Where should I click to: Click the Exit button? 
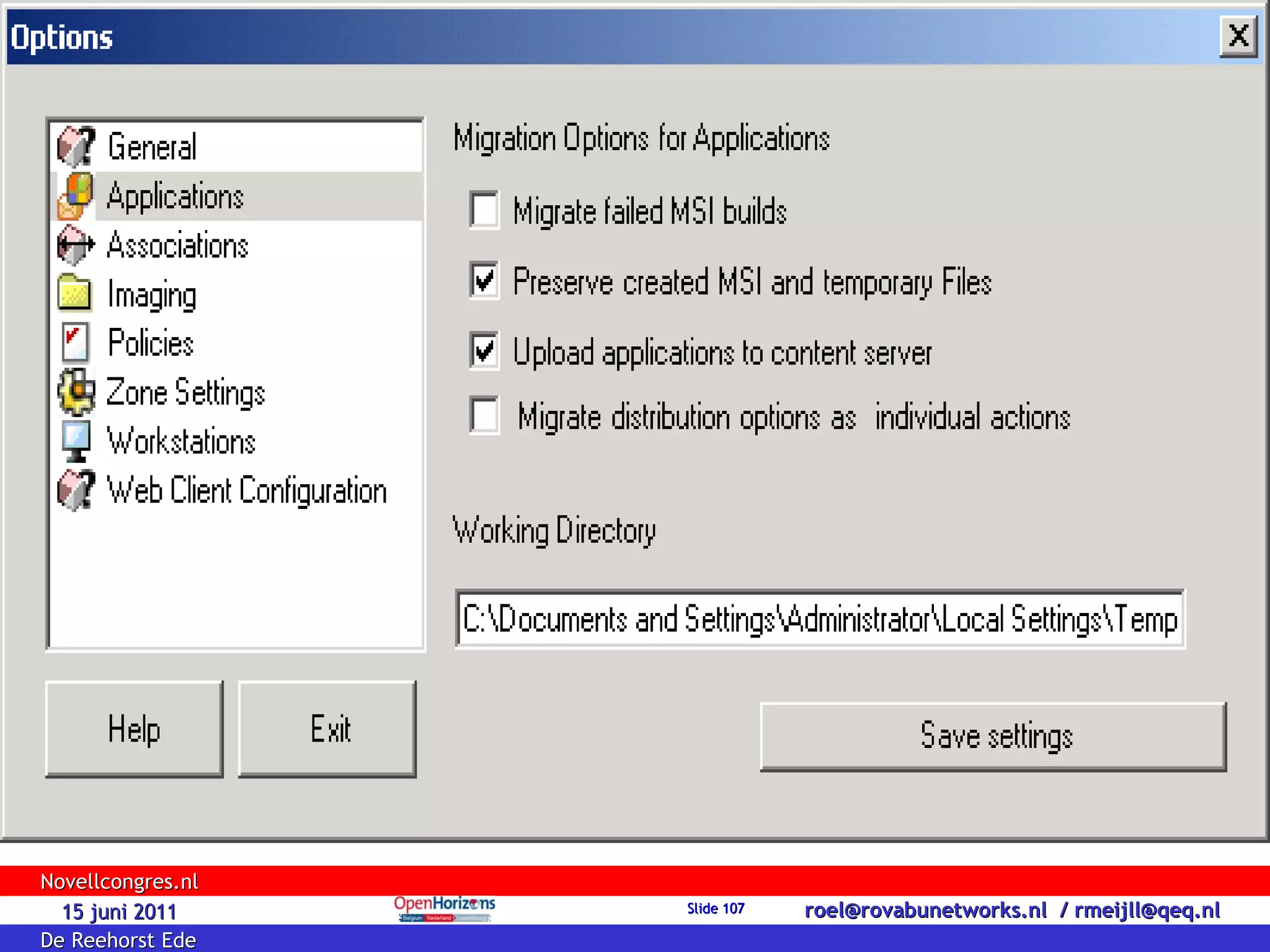[x=327, y=729]
